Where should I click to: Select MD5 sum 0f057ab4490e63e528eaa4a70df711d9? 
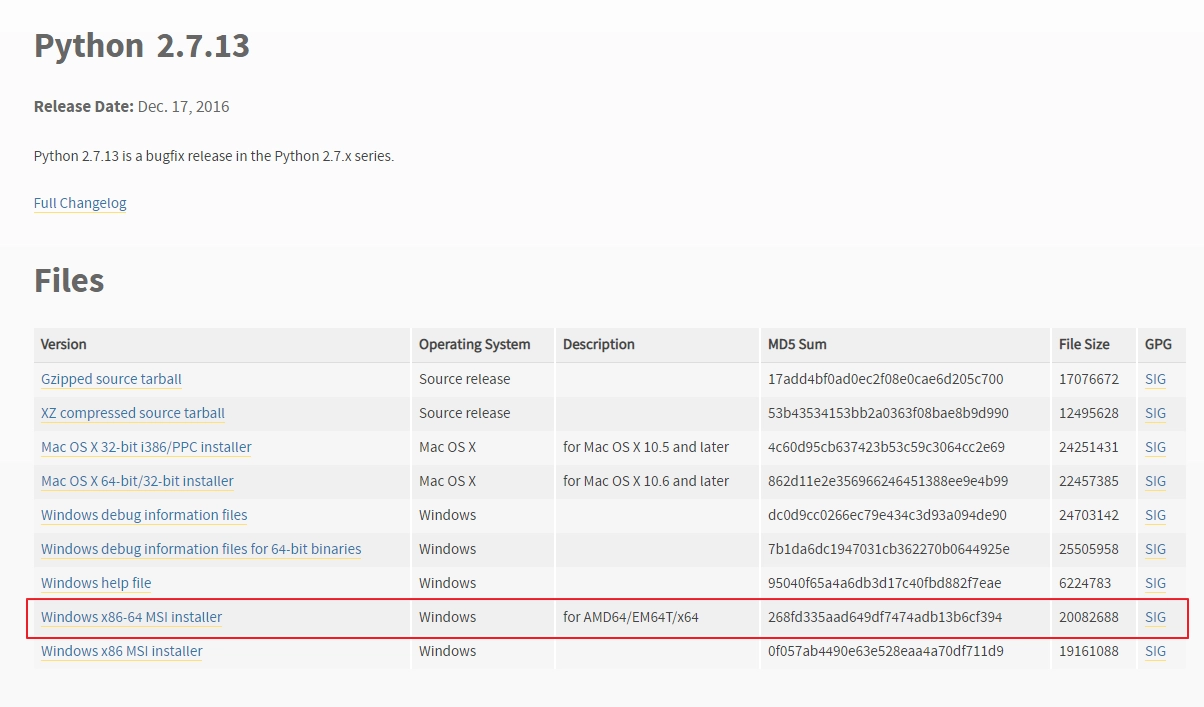(x=885, y=651)
